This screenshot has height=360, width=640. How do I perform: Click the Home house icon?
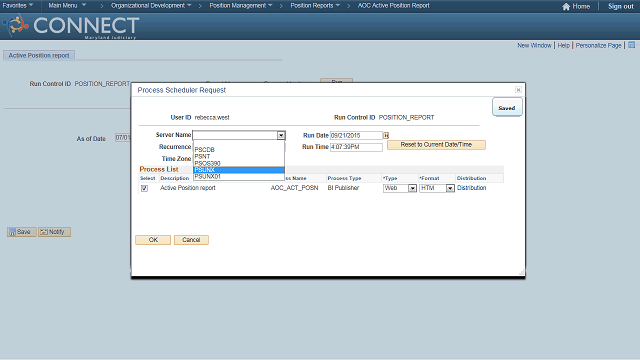click(566, 7)
